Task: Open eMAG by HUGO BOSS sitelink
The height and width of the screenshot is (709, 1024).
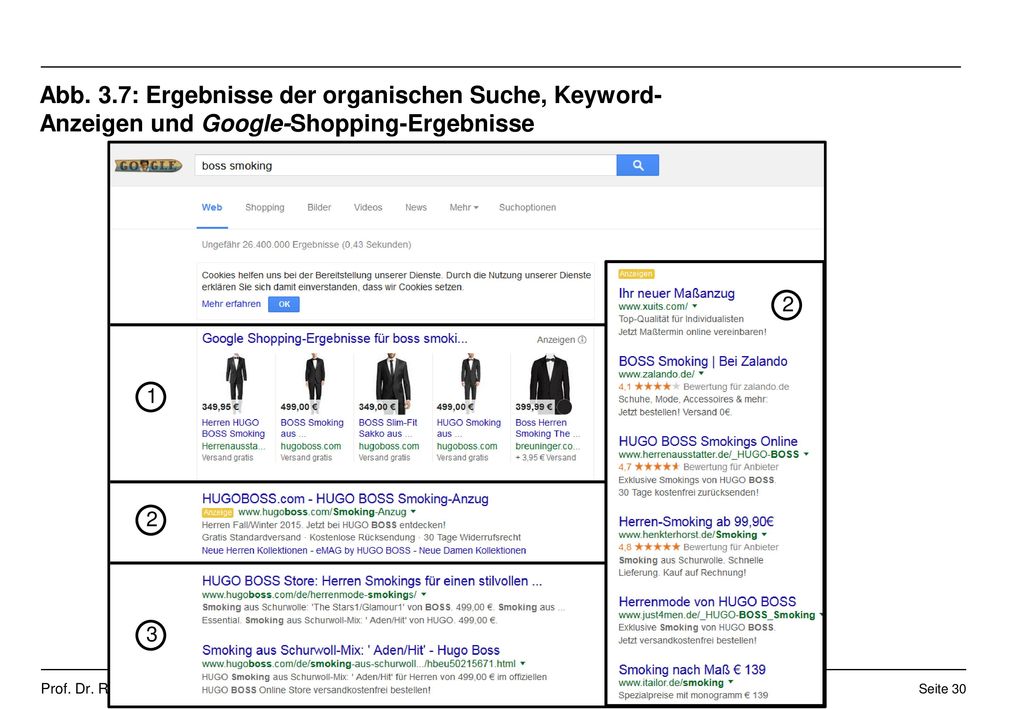Action: click(363, 550)
